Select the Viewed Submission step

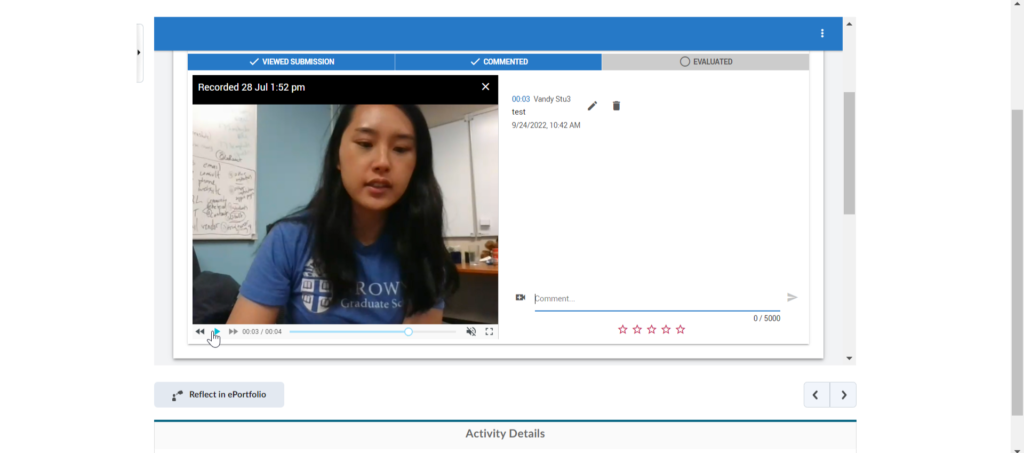(x=291, y=62)
